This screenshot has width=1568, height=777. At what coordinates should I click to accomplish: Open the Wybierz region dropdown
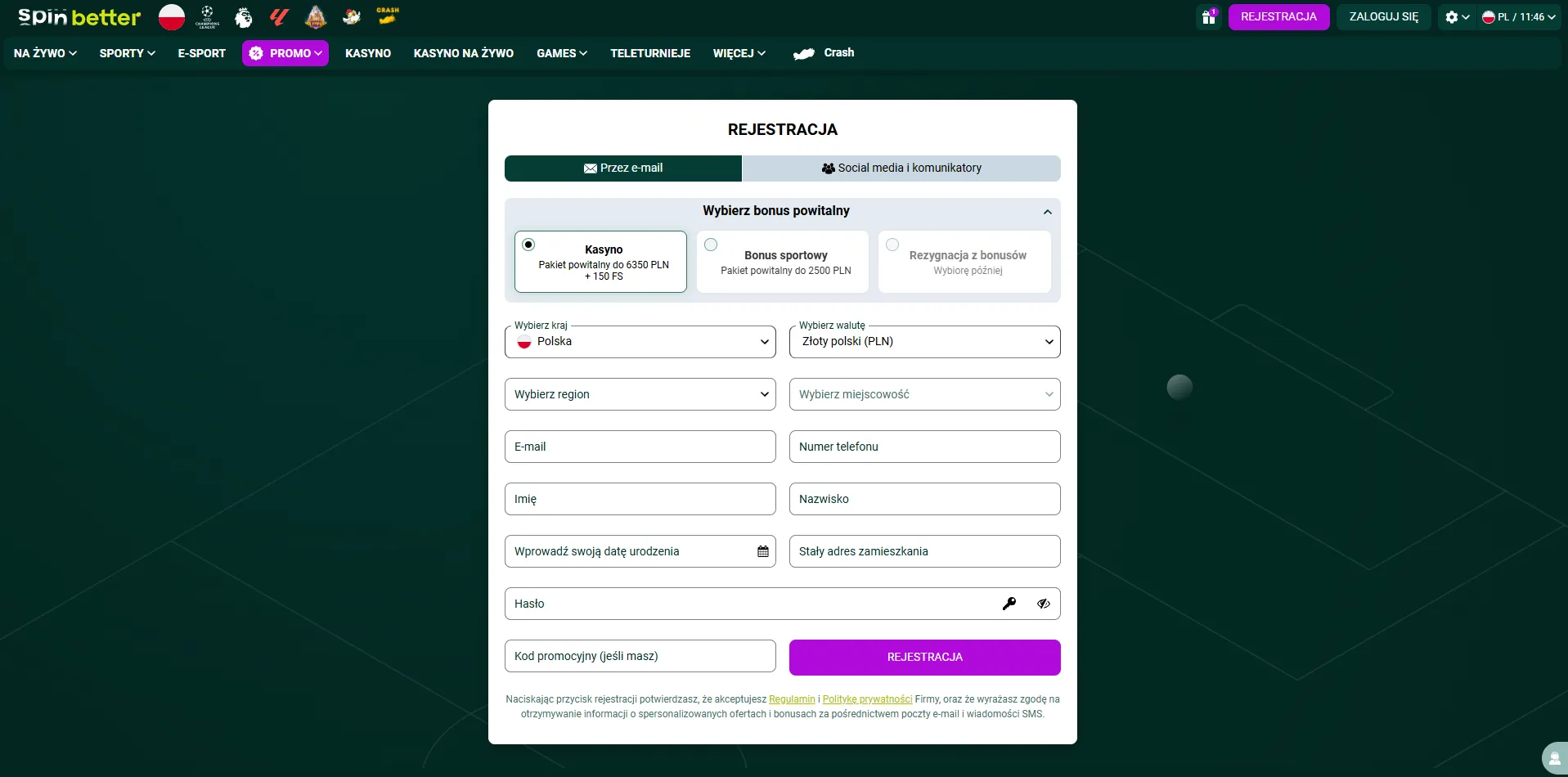640,393
